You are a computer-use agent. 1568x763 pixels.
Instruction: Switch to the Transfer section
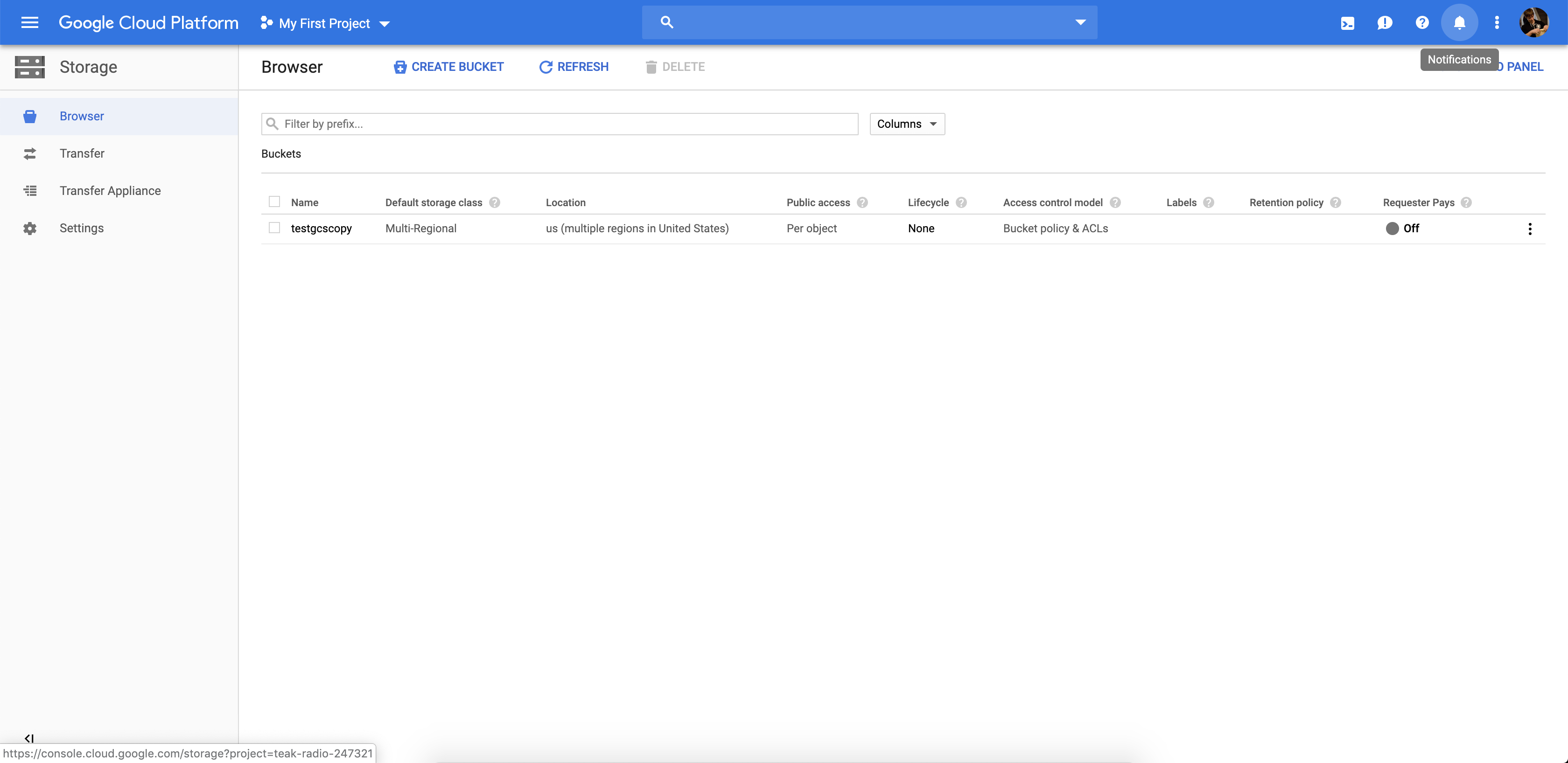click(82, 153)
